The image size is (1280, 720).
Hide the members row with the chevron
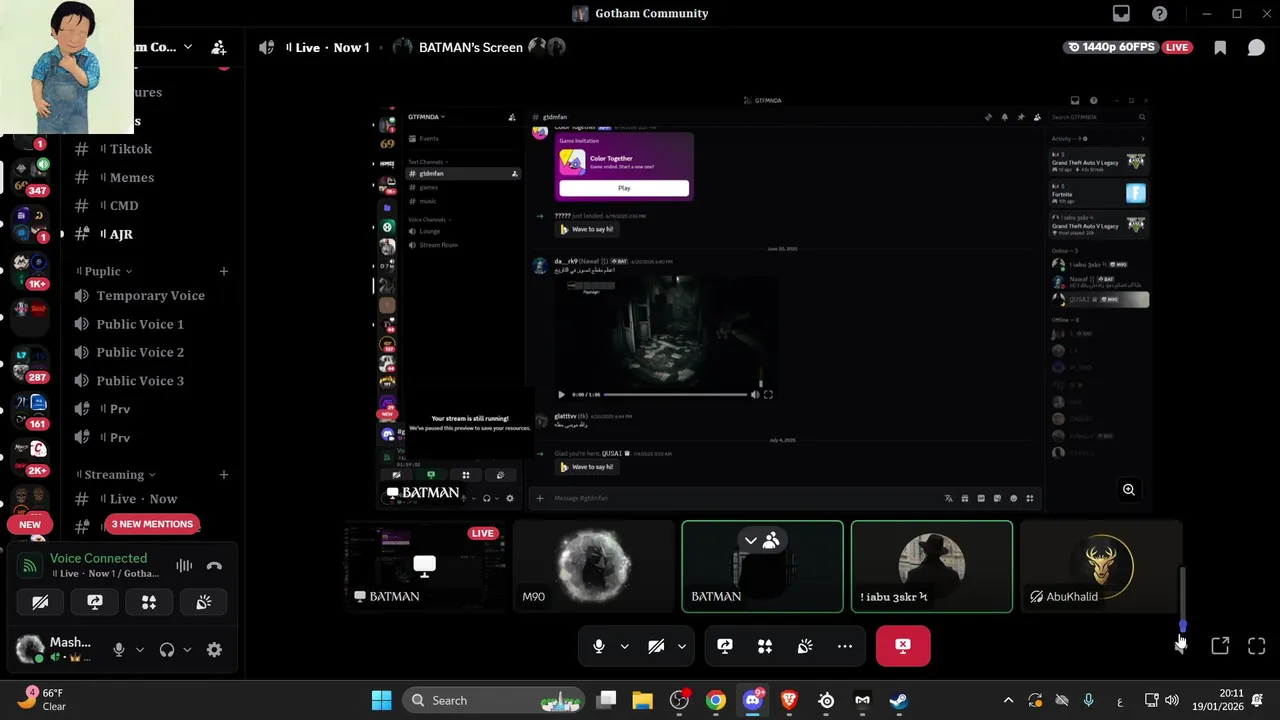pos(750,541)
